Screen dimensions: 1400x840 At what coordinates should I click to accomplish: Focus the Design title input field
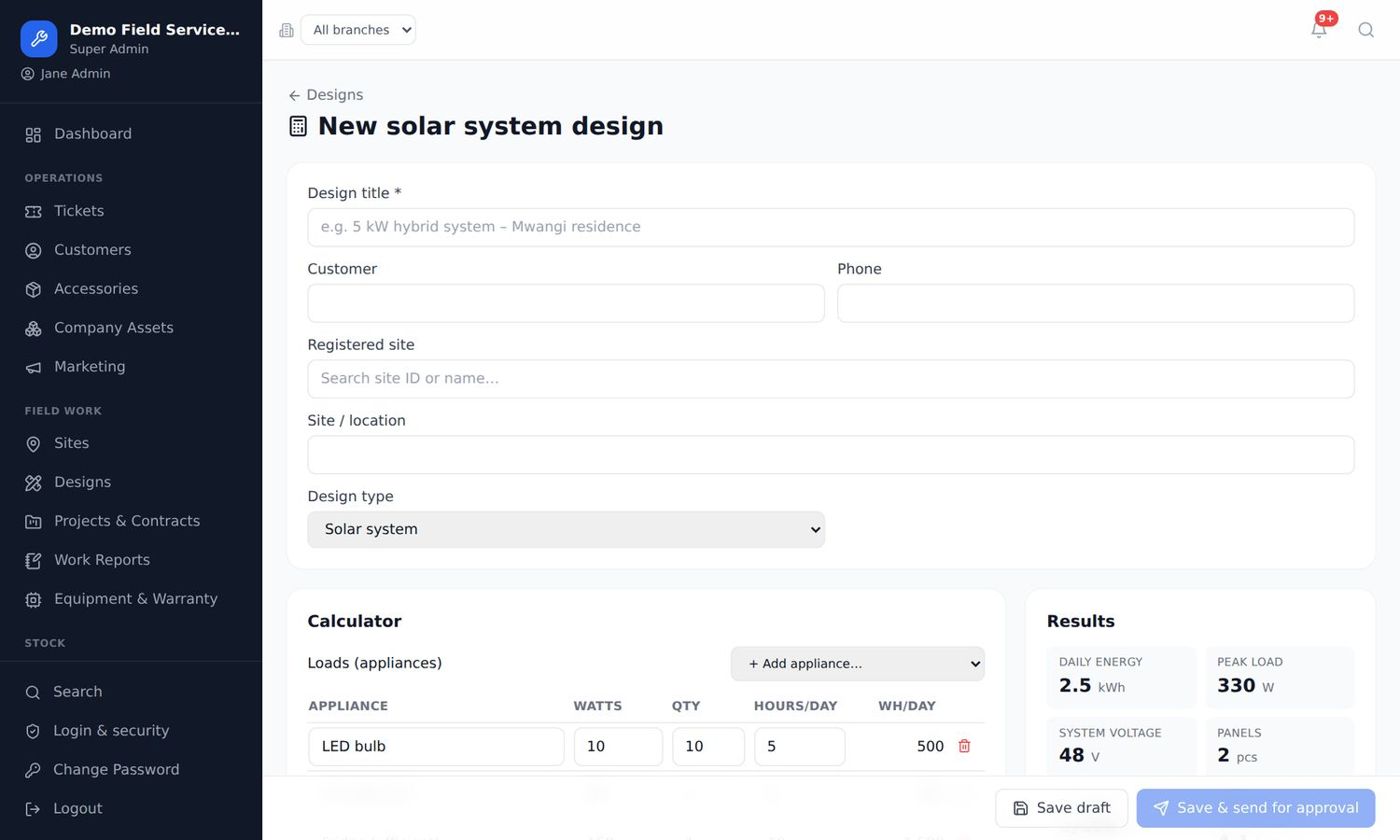pyautogui.click(x=831, y=227)
